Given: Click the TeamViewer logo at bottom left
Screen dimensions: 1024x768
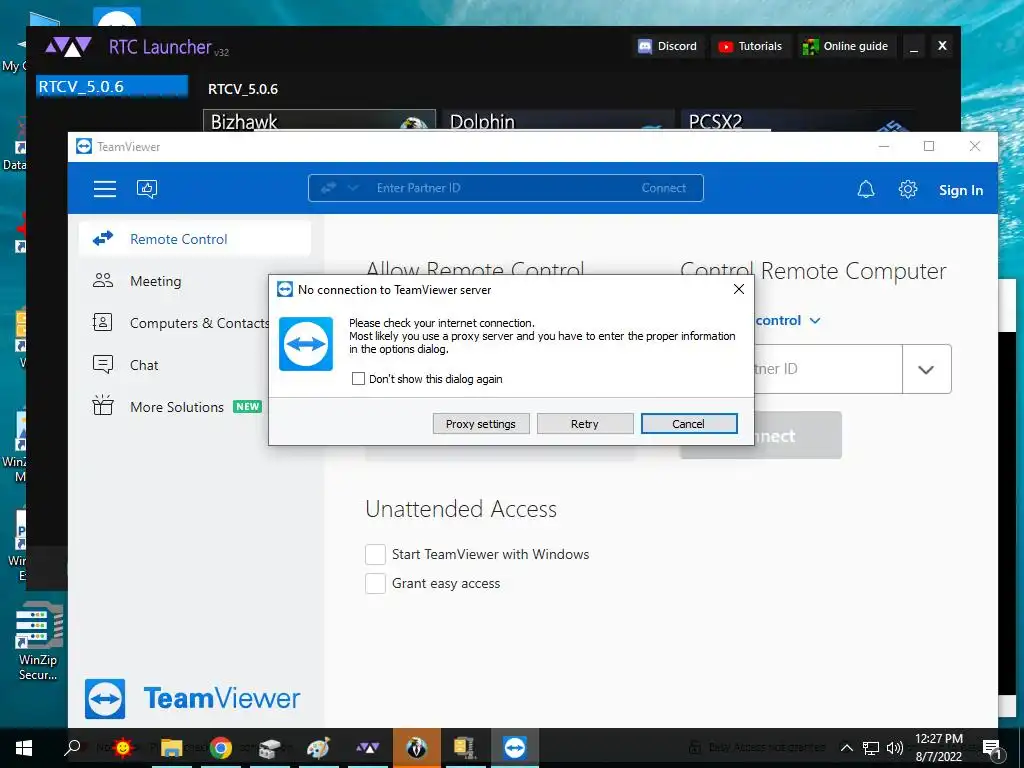Looking at the screenshot, I should pyautogui.click(x=192, y=698).
